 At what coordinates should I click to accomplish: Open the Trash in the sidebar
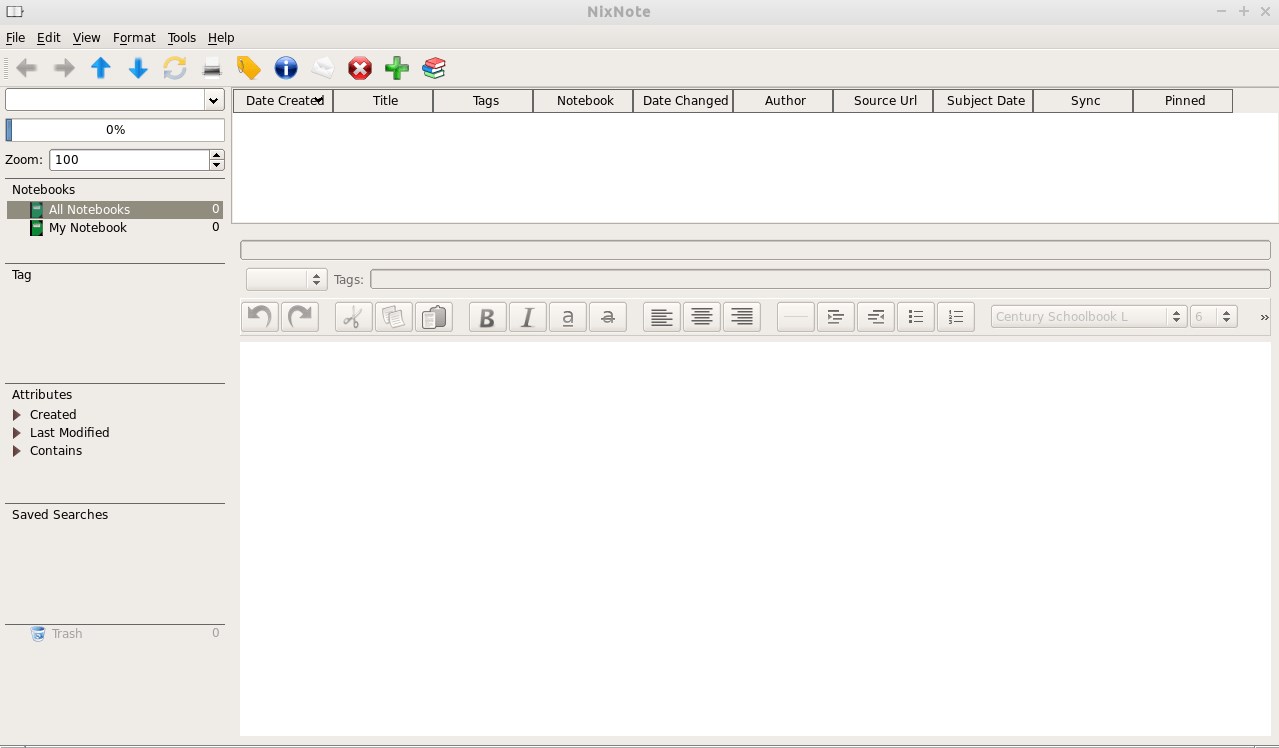pos(115,634)
